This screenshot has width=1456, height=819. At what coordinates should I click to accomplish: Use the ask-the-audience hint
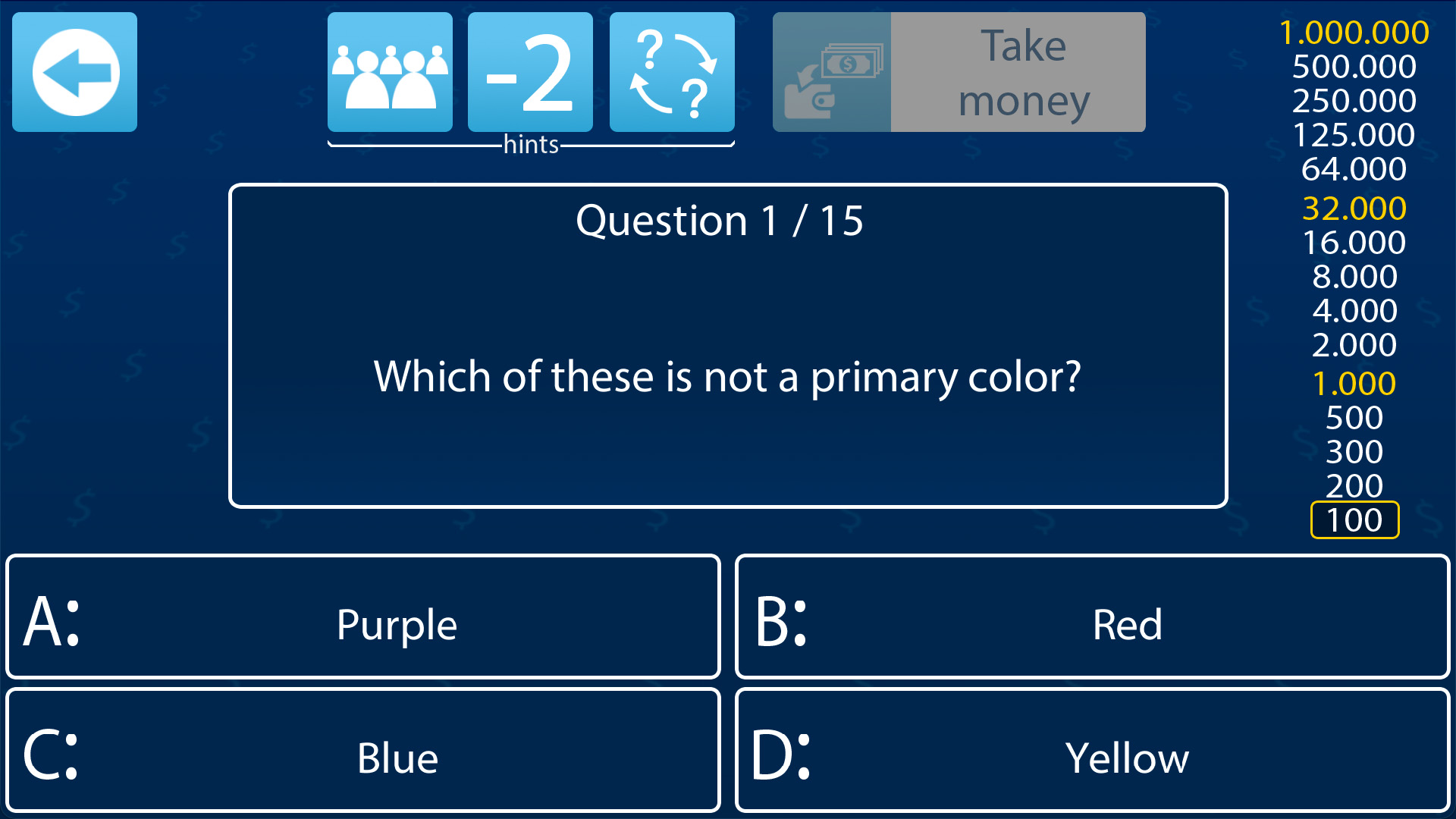(390, 72)
